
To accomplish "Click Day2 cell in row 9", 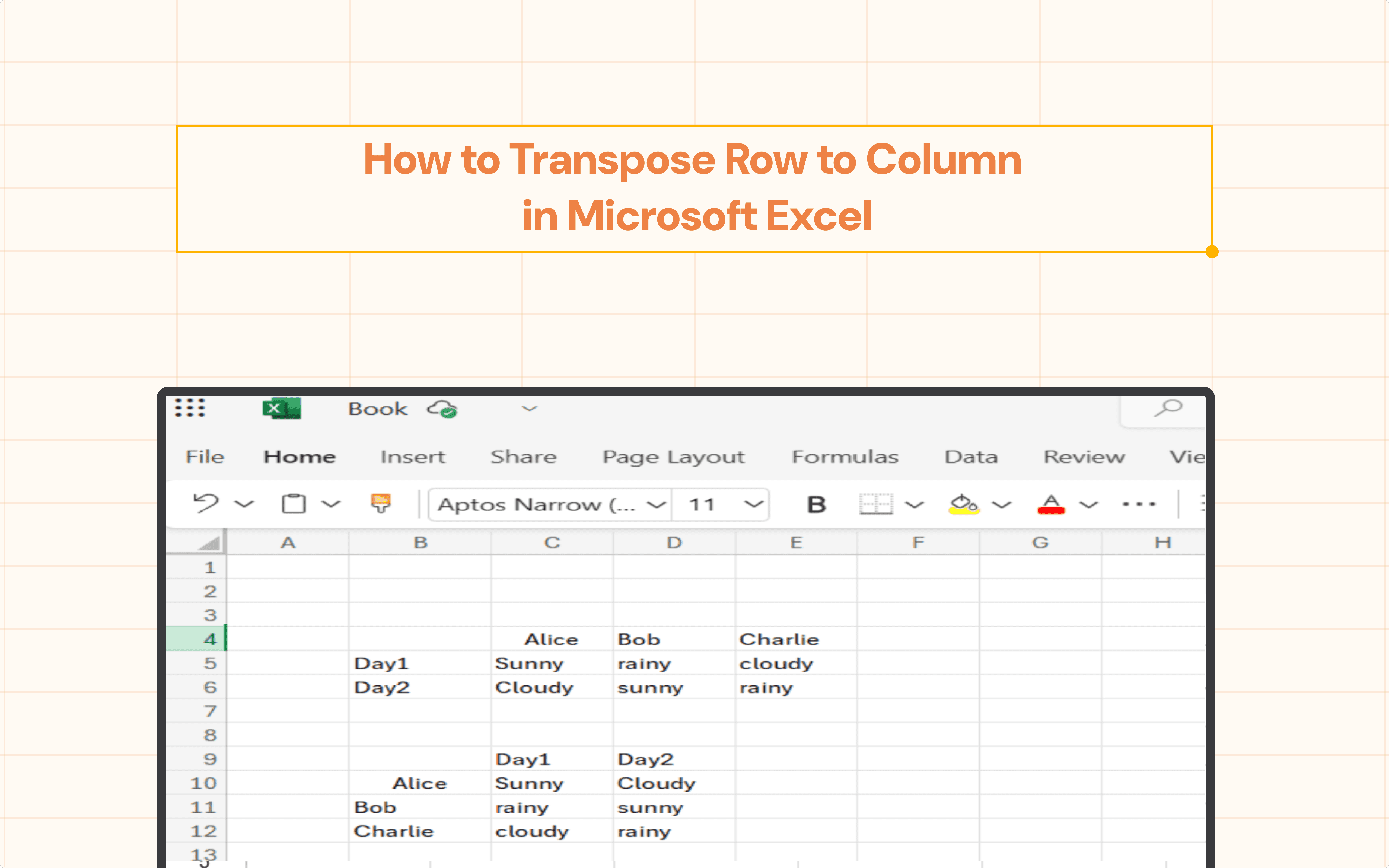I will (x=674, y=759).
